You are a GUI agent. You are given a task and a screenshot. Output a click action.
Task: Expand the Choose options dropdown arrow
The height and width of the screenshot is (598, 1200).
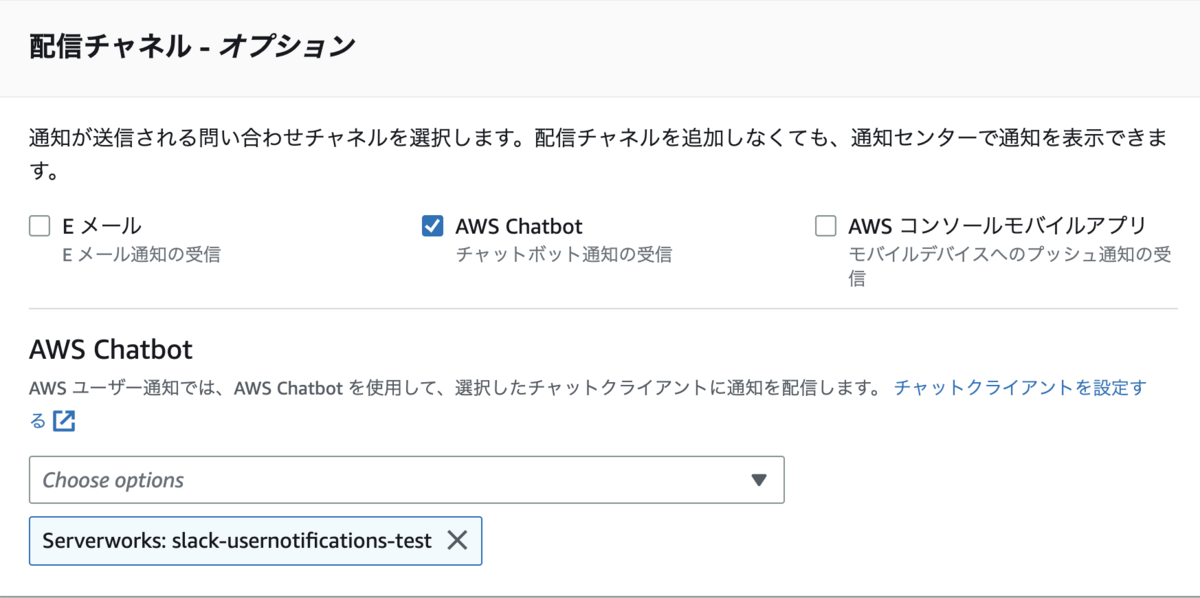759,480
